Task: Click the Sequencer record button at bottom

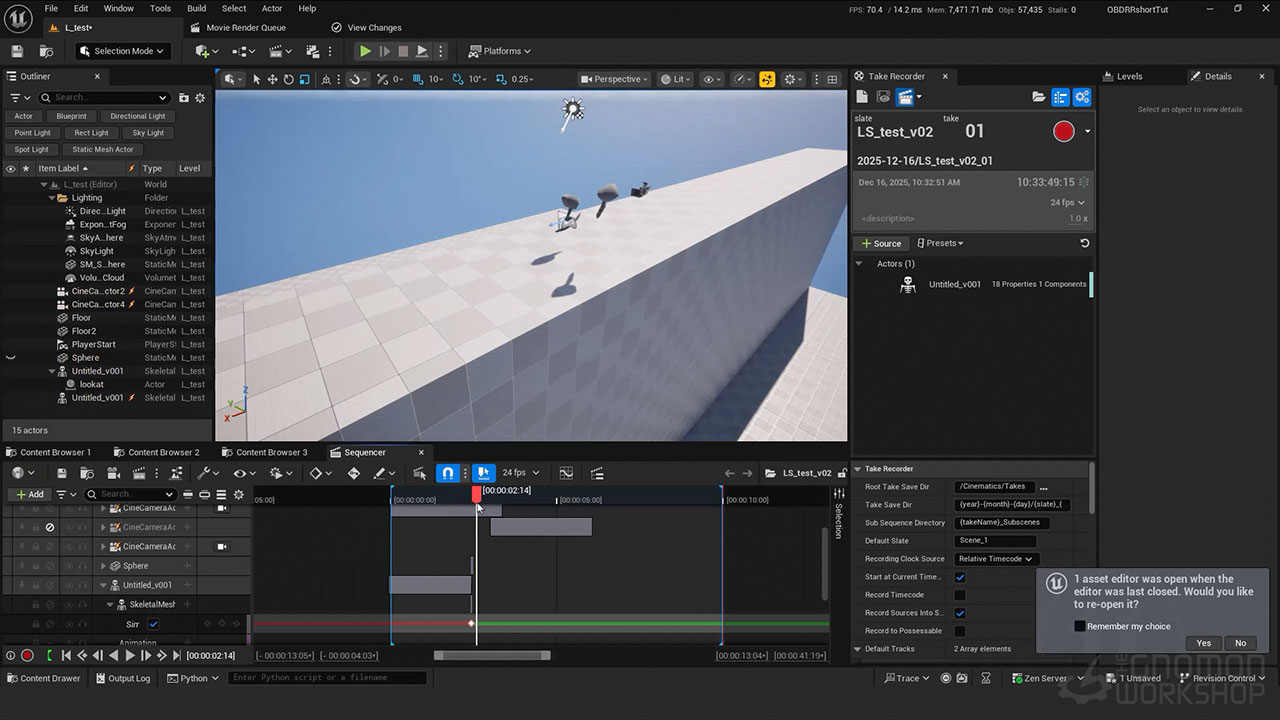Action: 27,656
